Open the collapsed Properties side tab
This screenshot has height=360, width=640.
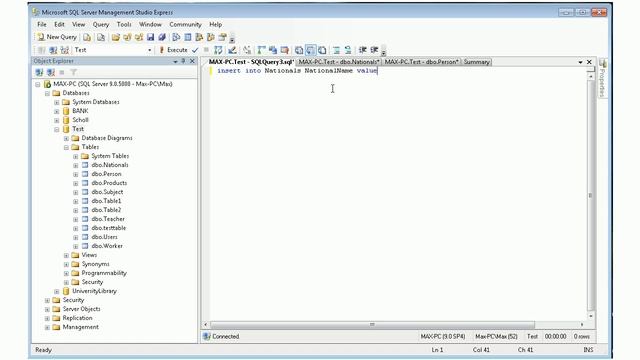[x=602, y=78]
